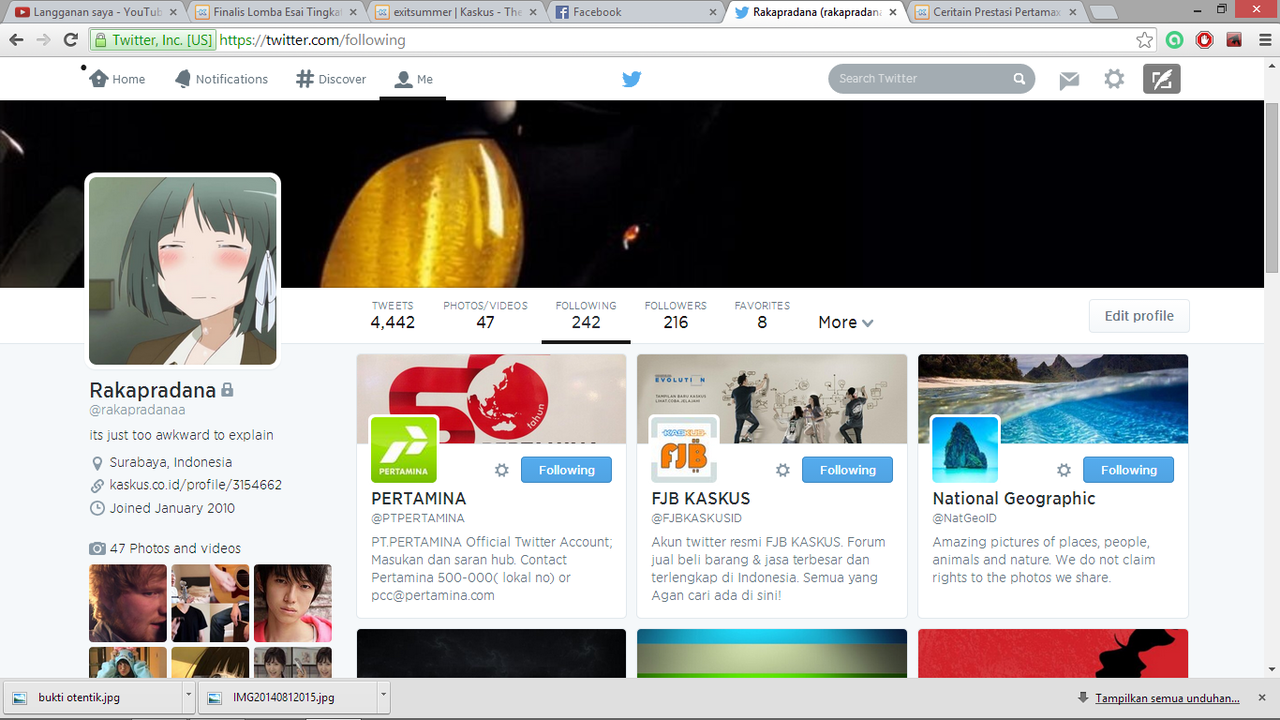Open gear options on FJB KASKUS card

(783, 470)
